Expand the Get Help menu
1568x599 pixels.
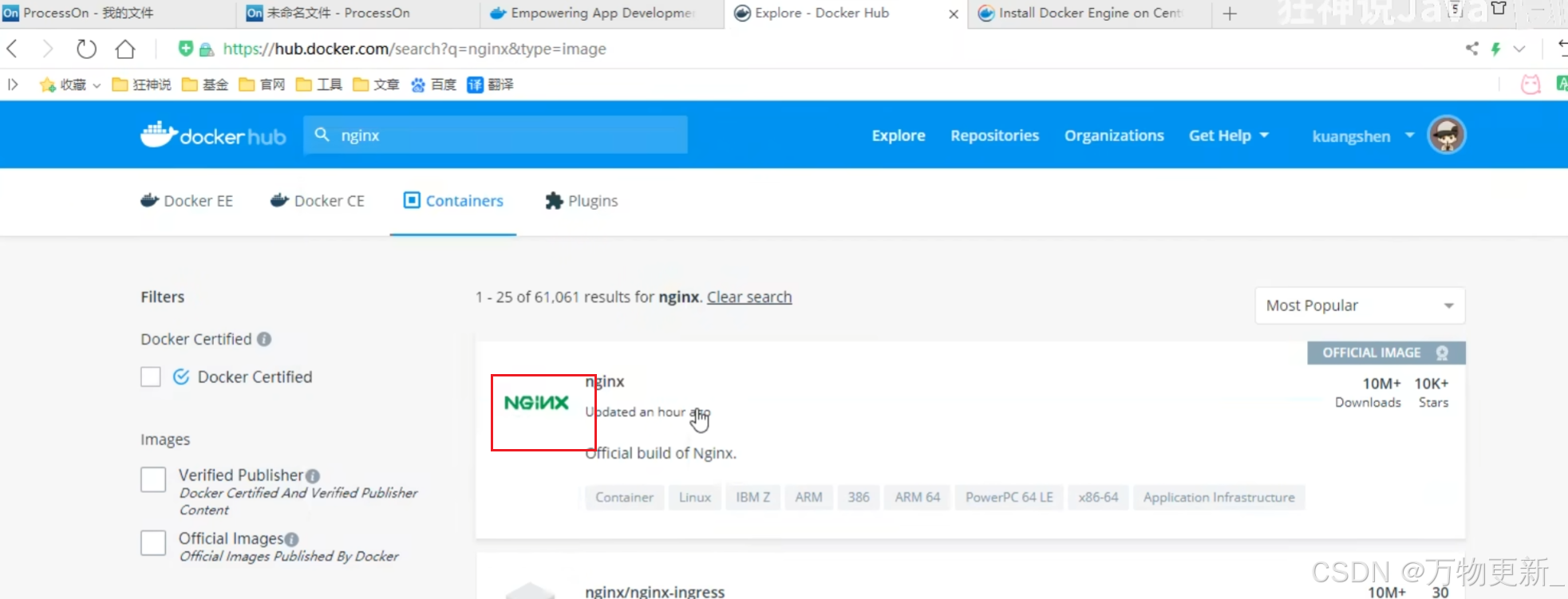click(x=1228, y=136)
